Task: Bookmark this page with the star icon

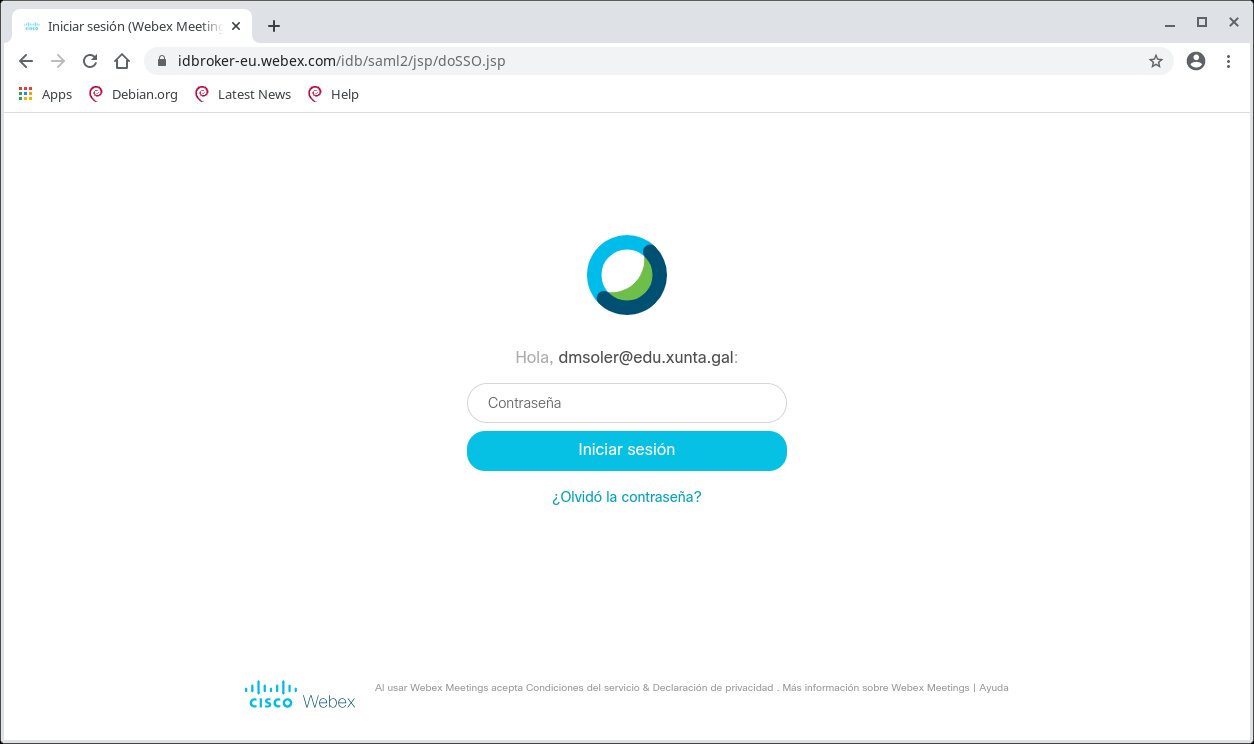Action: (x=1156, y=61)
